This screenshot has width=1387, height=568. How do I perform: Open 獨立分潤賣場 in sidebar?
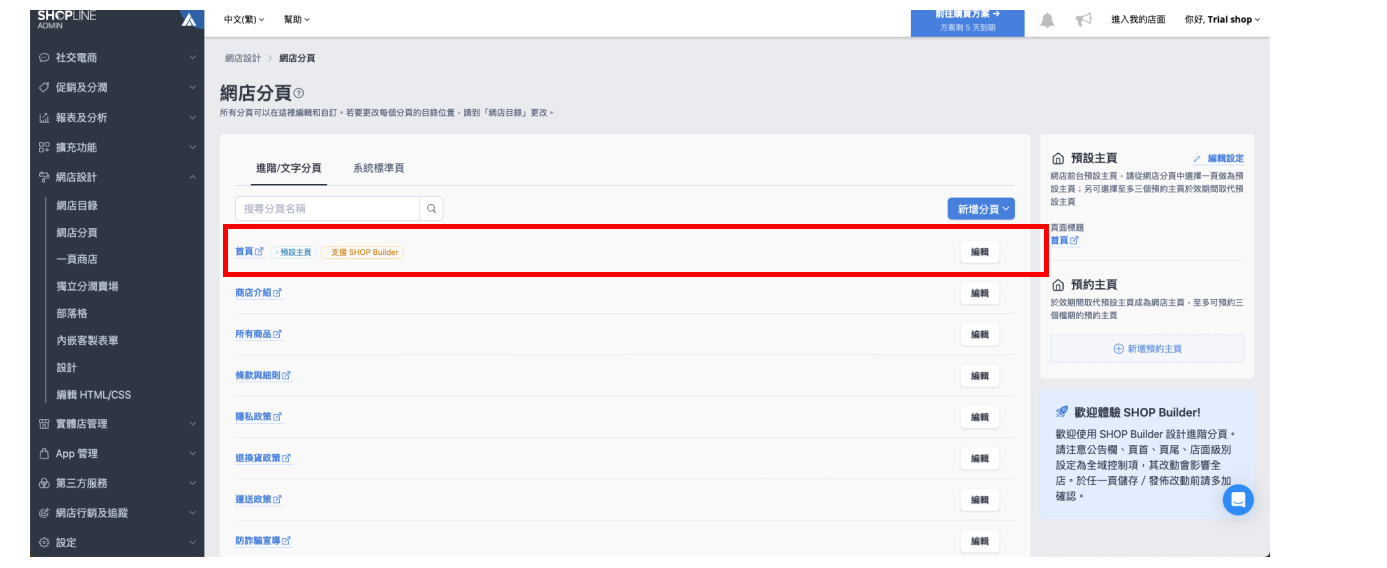87,286
